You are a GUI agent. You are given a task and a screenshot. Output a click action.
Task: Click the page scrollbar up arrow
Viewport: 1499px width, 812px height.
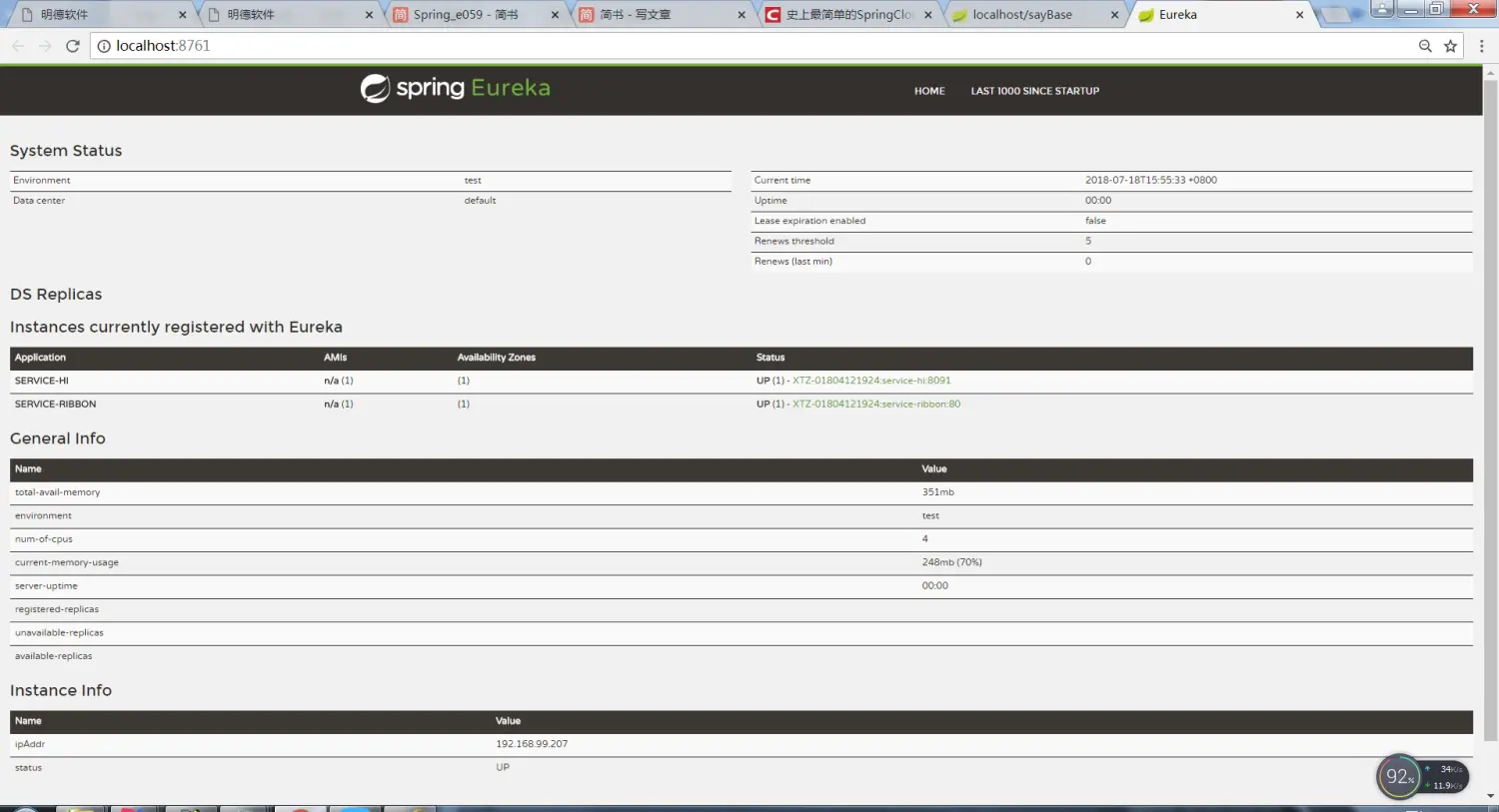pyautogui.click(x=1490, y=73)
